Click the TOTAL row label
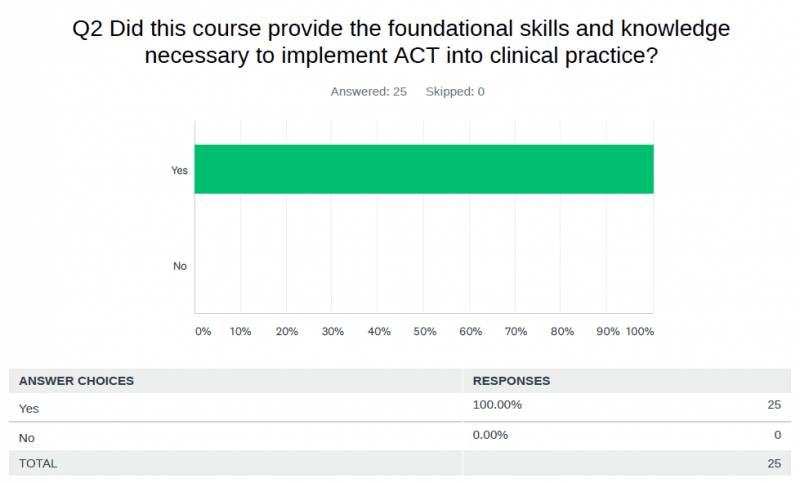Screen dimensions: 800x483 click(x=38, y=464)
